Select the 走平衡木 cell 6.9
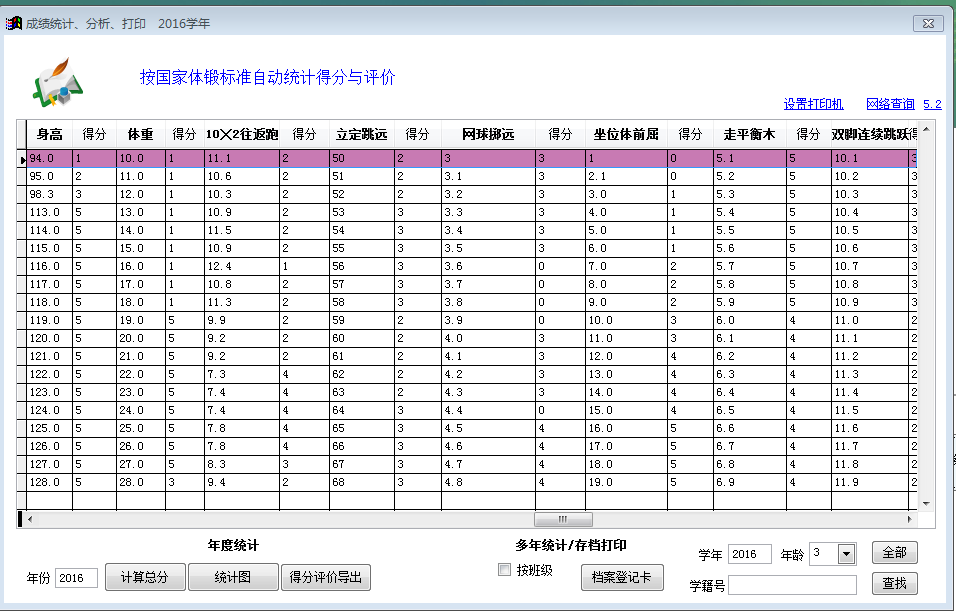 [750, 482]
